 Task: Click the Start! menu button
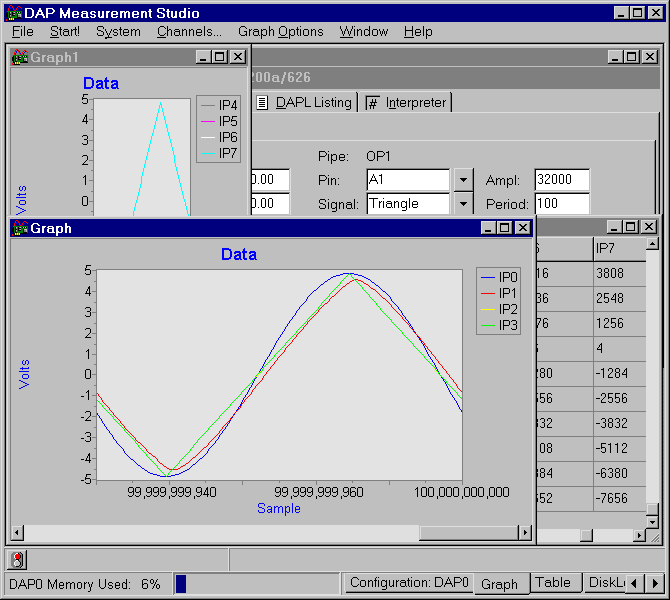tap(65, 32)
